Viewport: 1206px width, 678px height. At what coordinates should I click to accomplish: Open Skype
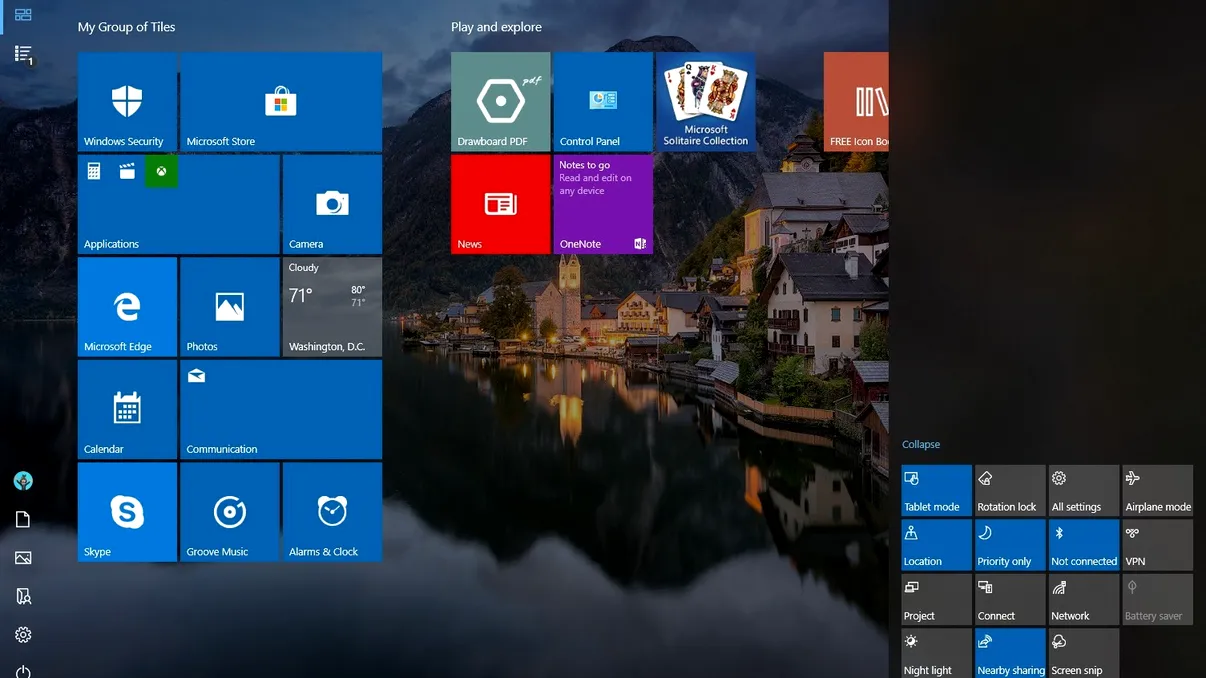click(x=127, y=512)
